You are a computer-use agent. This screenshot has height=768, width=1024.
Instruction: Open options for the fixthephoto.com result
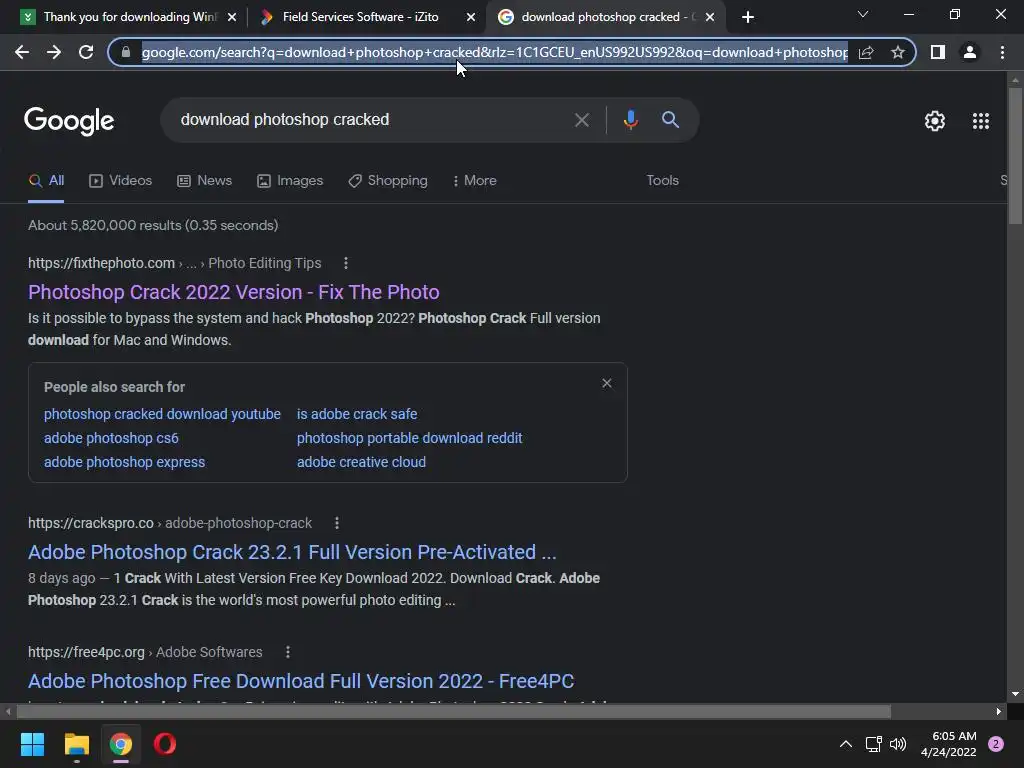pyautogui.click(x=346, y=263)
